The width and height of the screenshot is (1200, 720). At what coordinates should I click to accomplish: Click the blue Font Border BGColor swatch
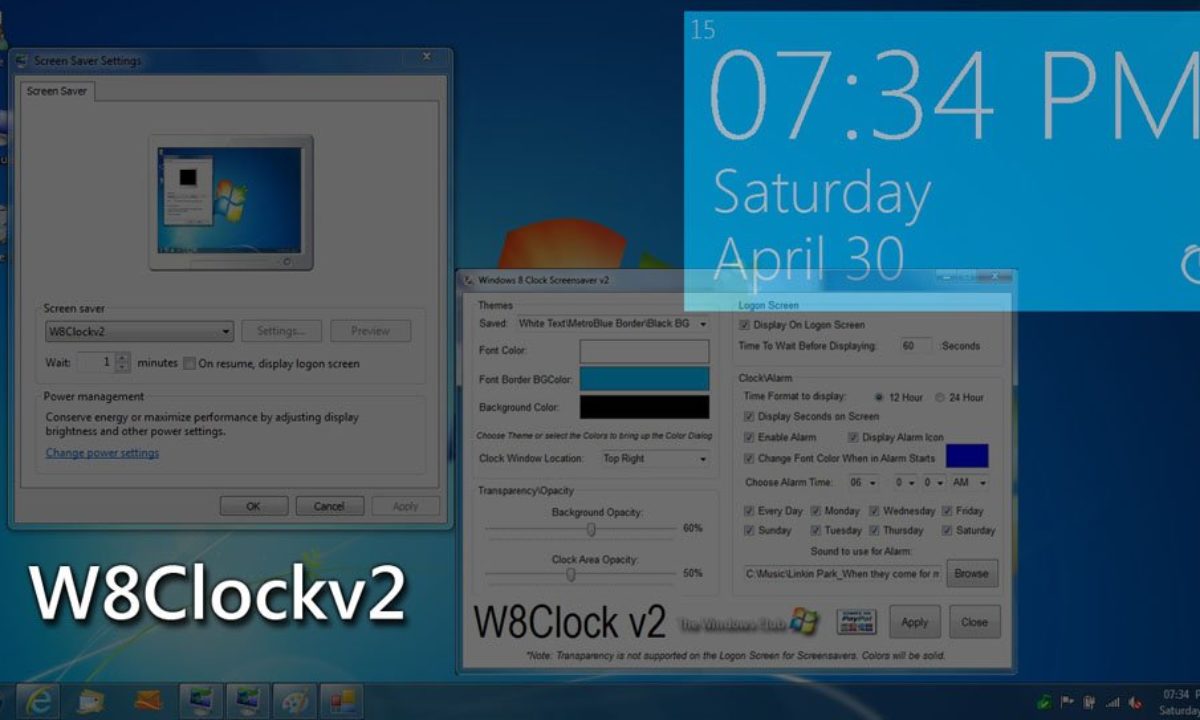coord(644,379)
